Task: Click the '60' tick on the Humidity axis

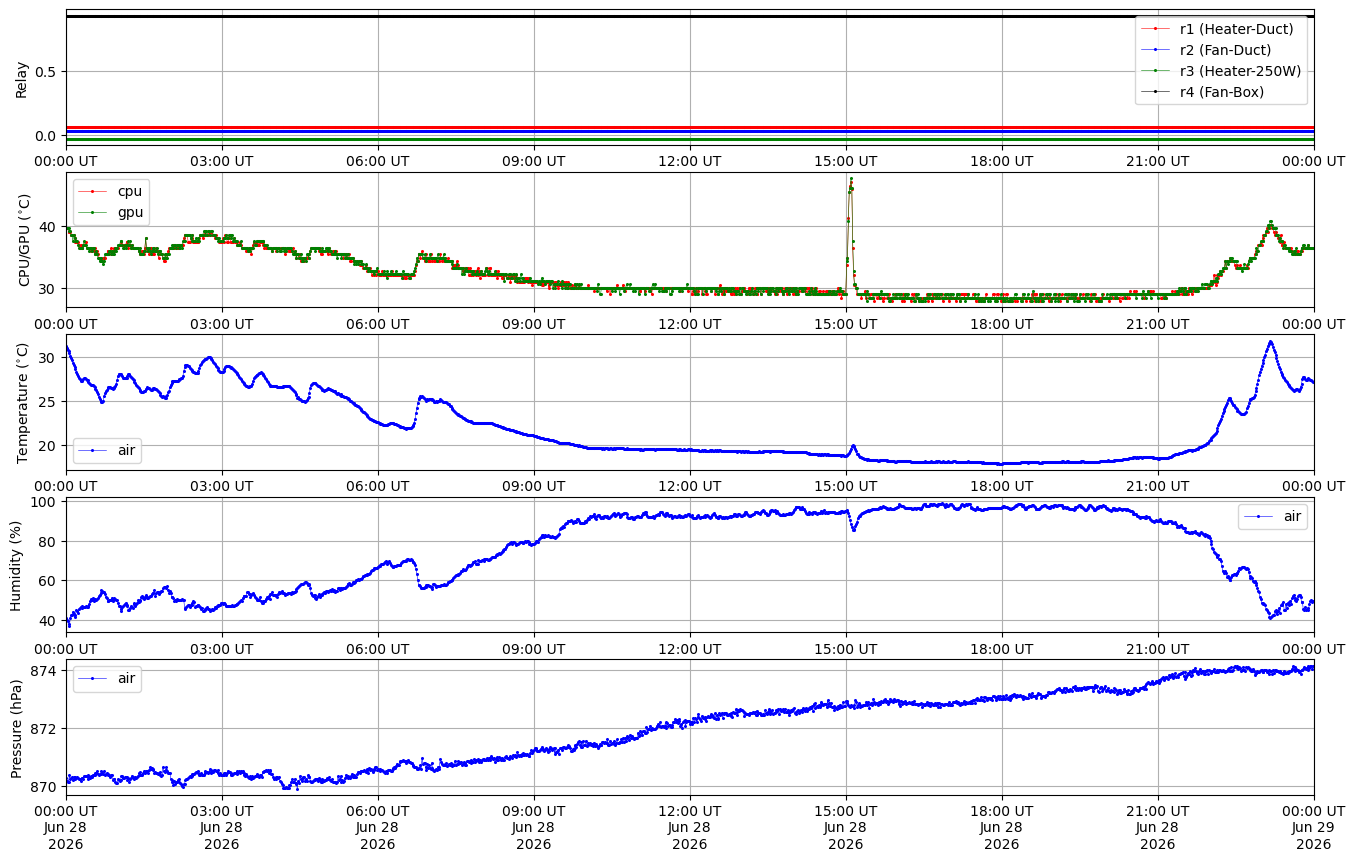Action: coord(50,581)
